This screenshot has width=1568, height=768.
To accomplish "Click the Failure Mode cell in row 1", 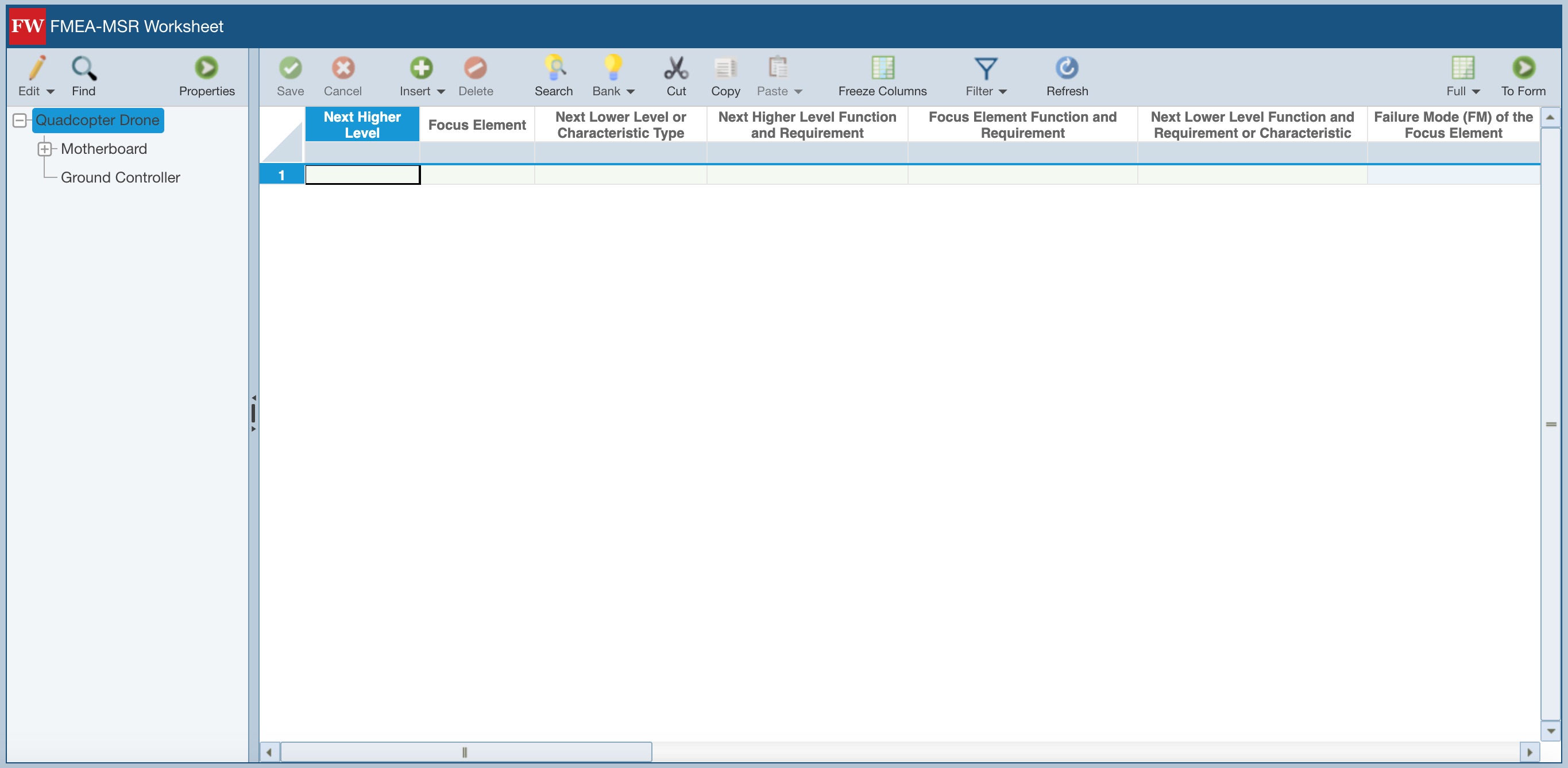I will 1453,175.
